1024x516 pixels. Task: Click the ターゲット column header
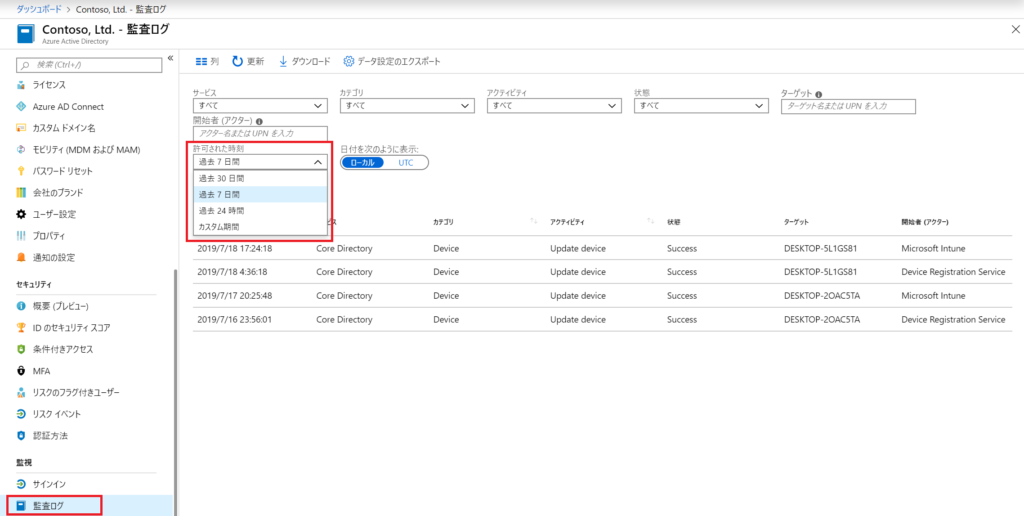pos(796,223)
